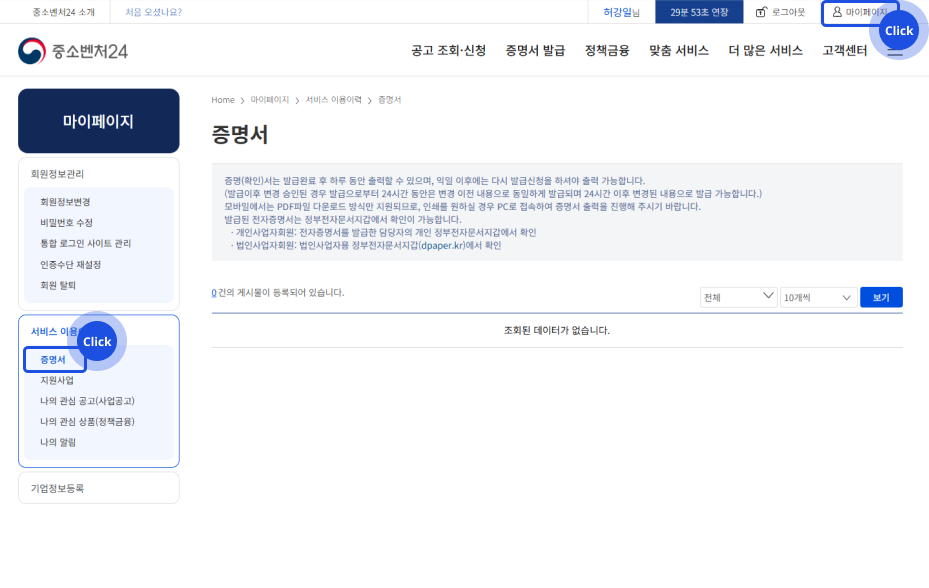Viewport: 929px width, 588px height.
Task: Open the 10개씩 page-size dropdown
Action: point(817,297)
